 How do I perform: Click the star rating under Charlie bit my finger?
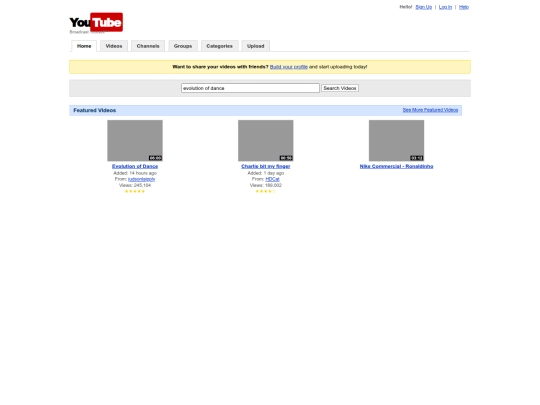click(266, 191)
